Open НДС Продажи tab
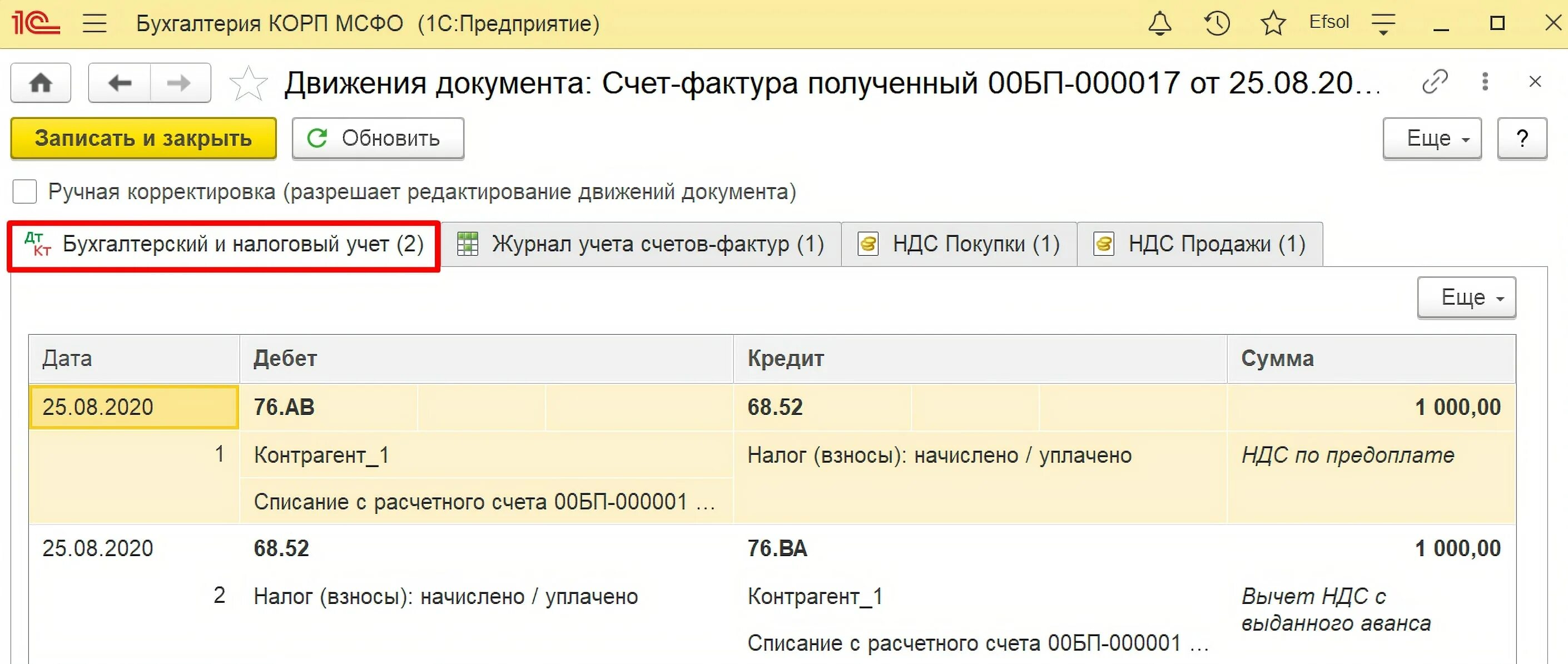The width and height of the screenshot is (1568, 664). point(1200,245)
